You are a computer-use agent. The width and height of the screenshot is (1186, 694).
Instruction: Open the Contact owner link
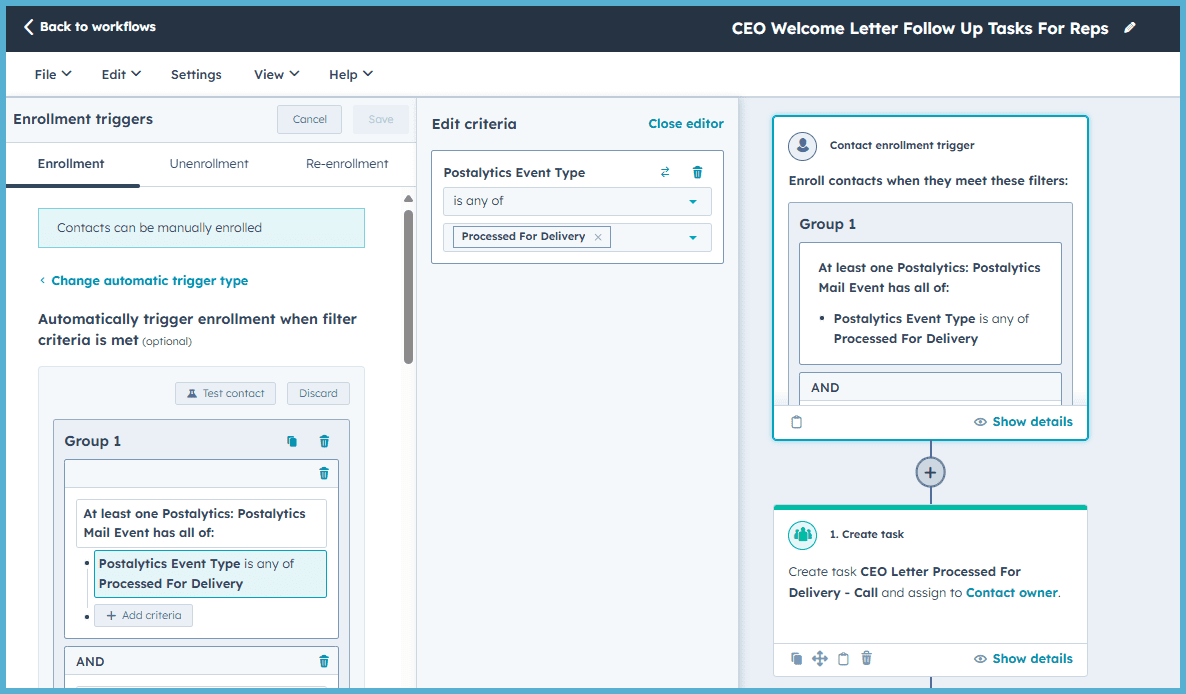click(1011, 593)
